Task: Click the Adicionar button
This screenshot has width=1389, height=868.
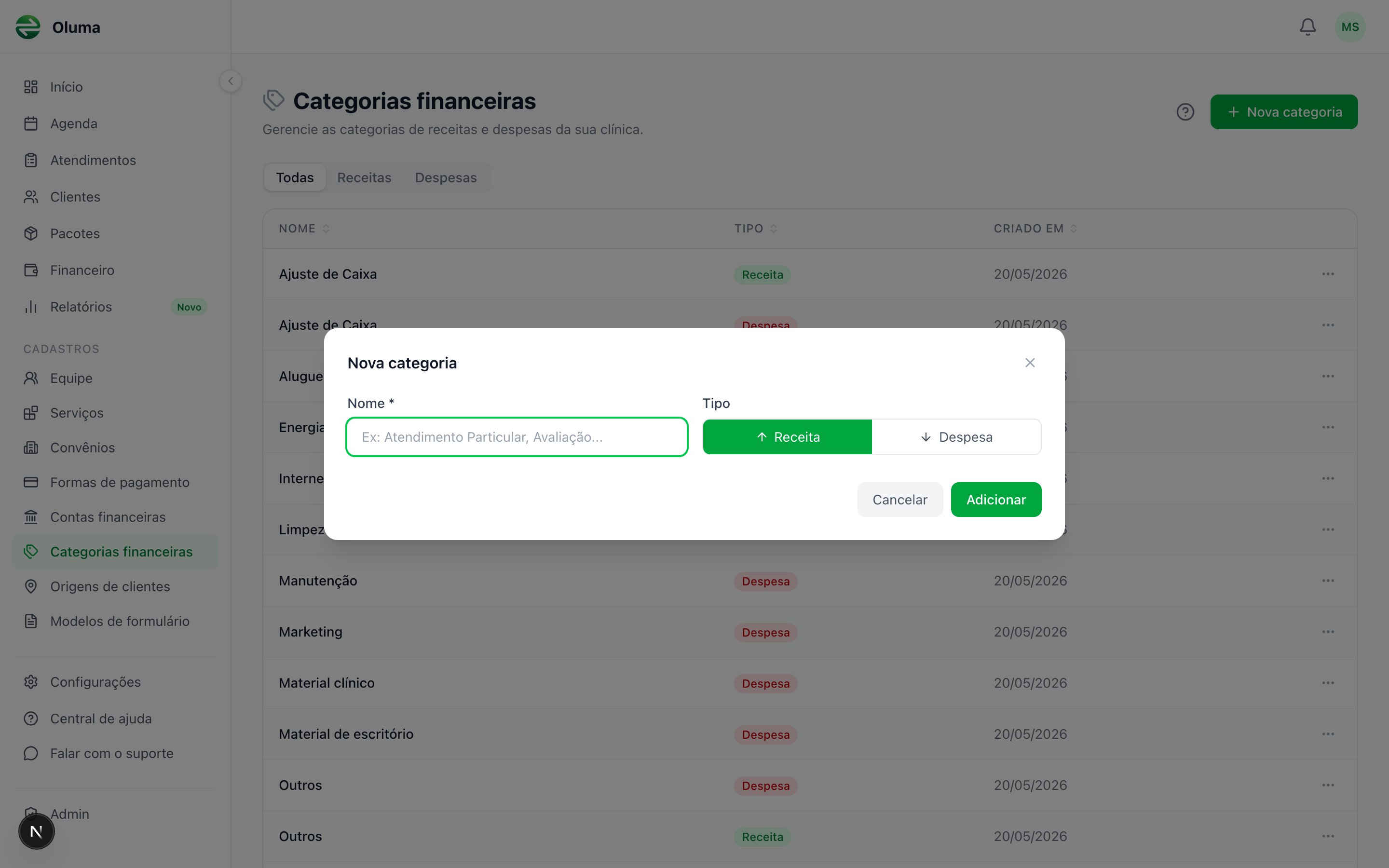Action: (996, 500)
